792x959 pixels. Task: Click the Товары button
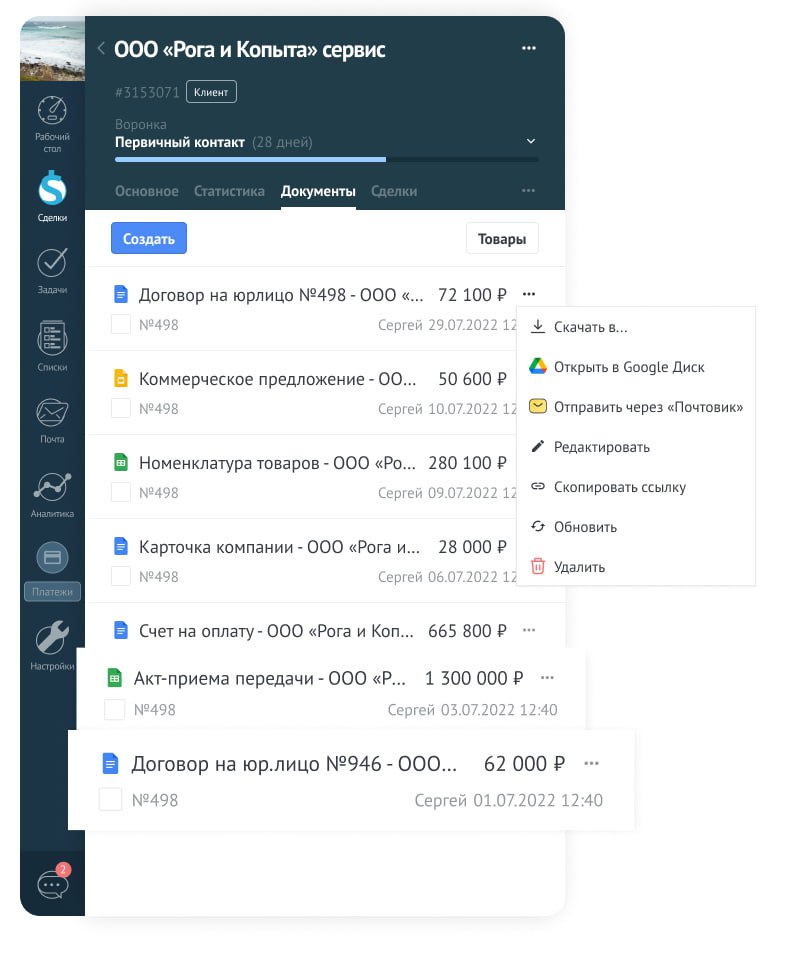pyautogui.click(x=502, y=239)
